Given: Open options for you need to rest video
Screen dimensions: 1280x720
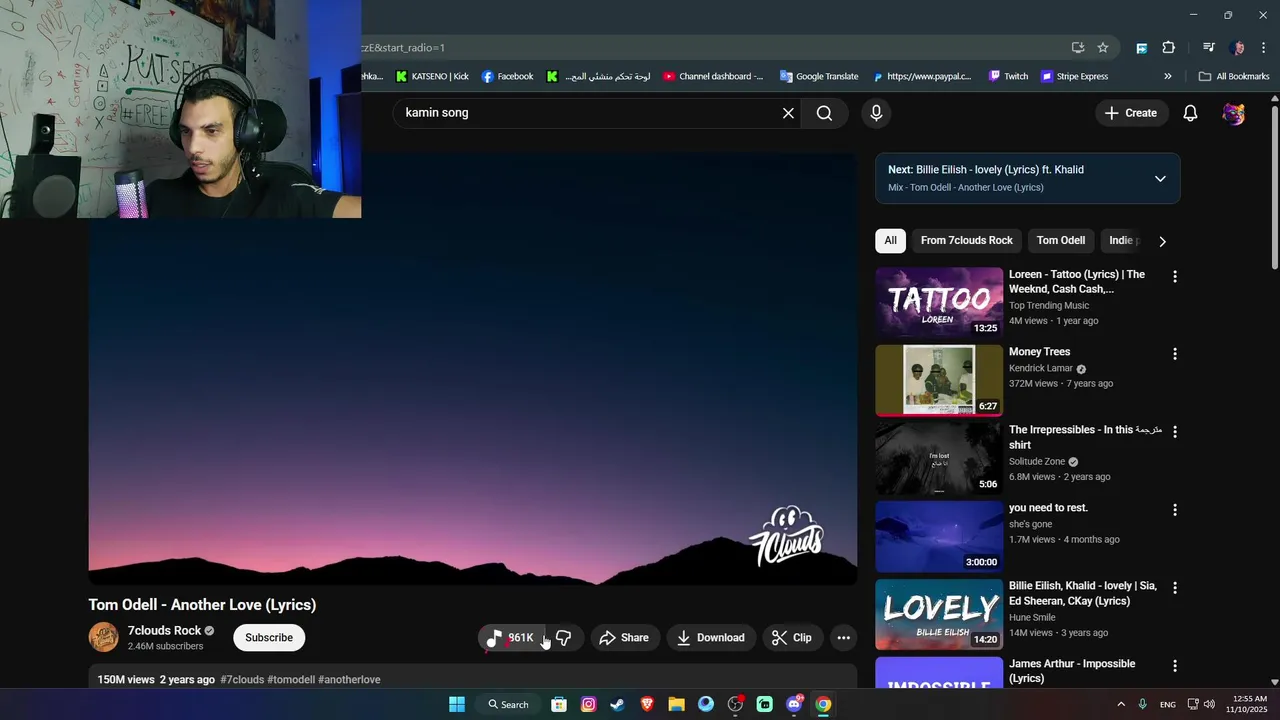Looking at the screenshot, I should click(1175, 510).
